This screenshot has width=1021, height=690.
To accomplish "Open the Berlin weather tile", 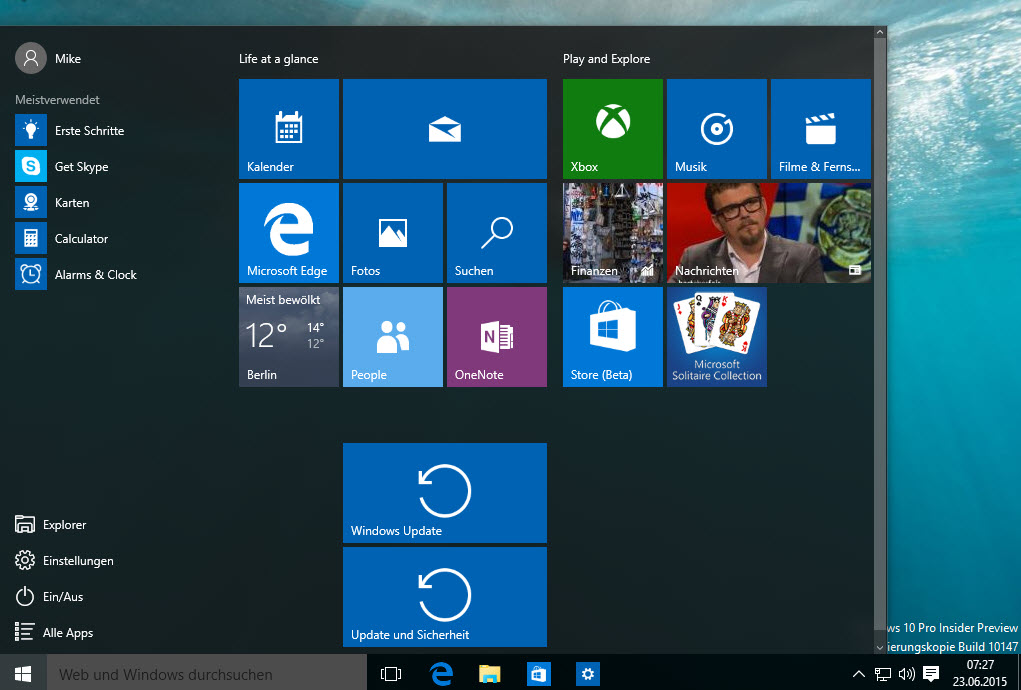I will click(x=288, y=337).
